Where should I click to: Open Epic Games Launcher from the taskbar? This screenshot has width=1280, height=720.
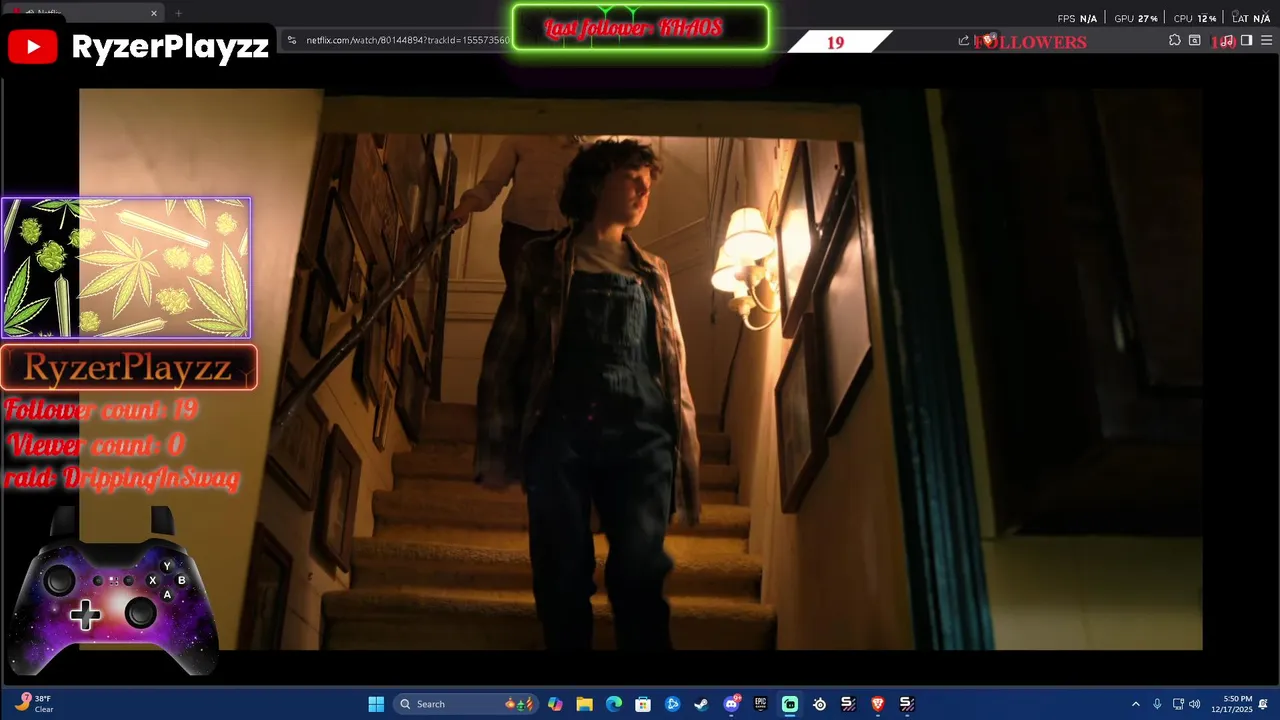(760, 704)
